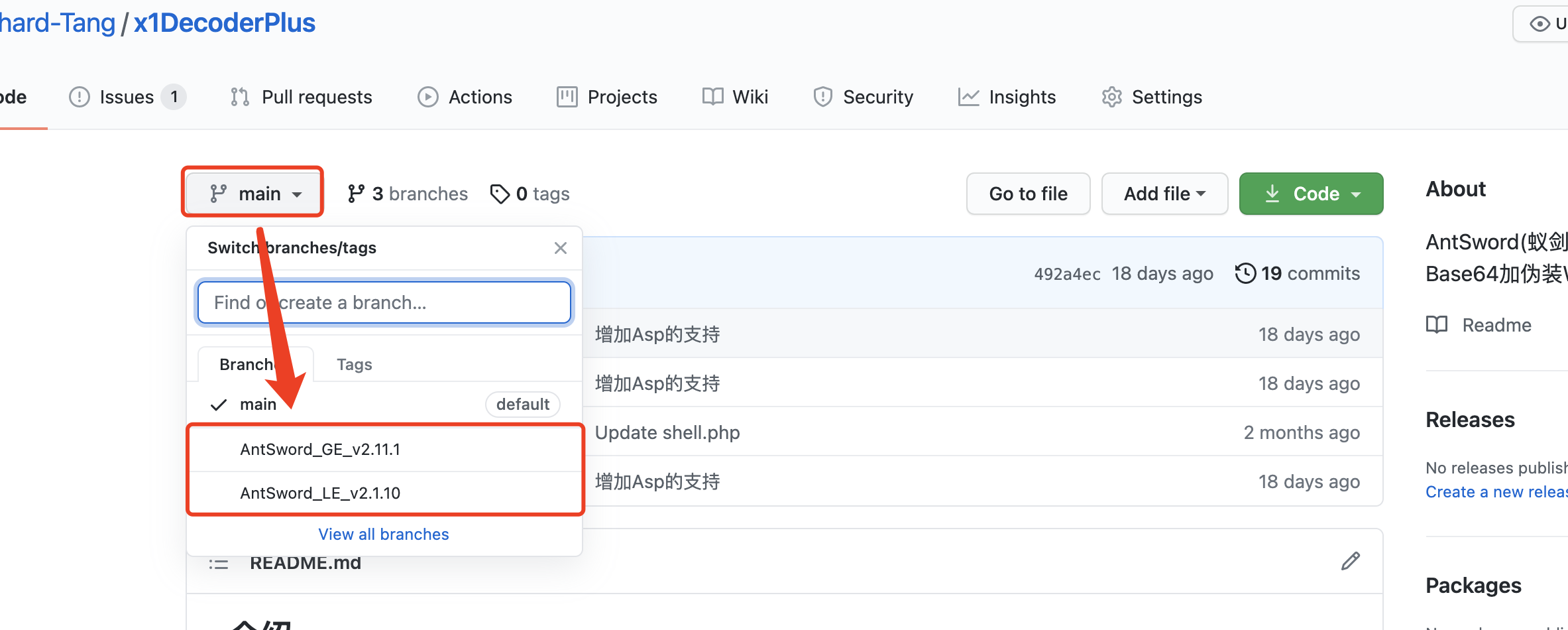The width and height of the screenshot is (1568, 630).
Task: Click the branch icon beside 3 branches
Action: [356, 194]
